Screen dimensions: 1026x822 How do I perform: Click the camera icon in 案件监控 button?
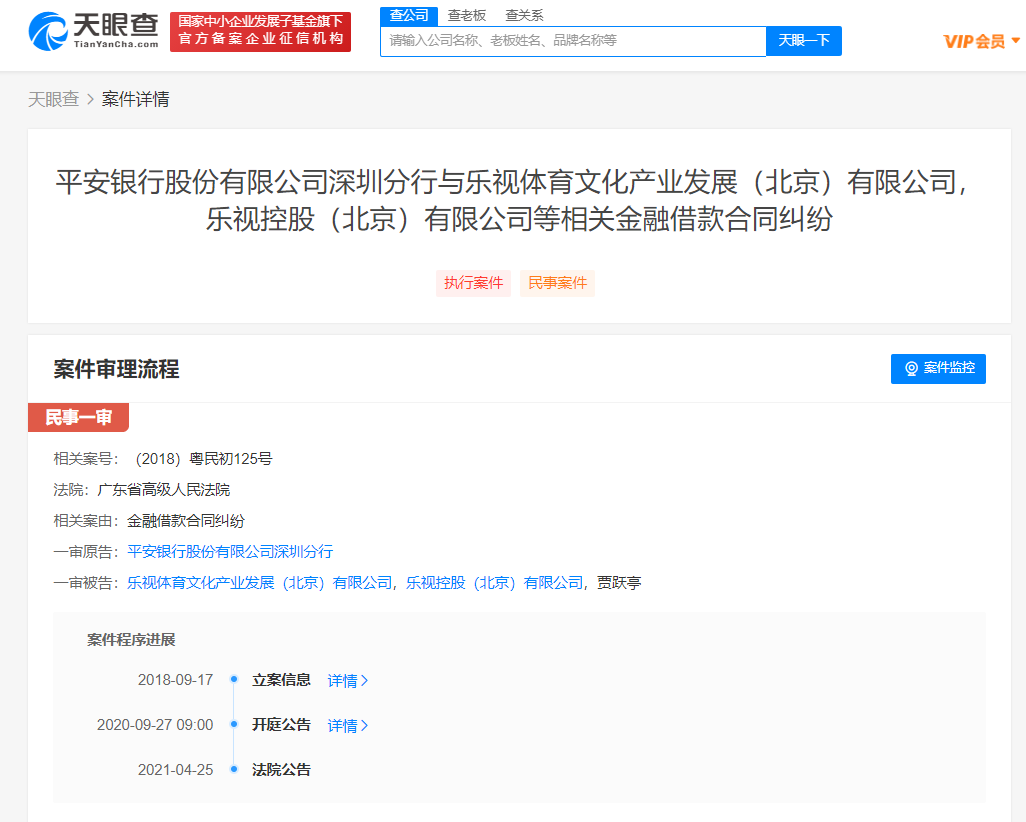coord(911,369)
